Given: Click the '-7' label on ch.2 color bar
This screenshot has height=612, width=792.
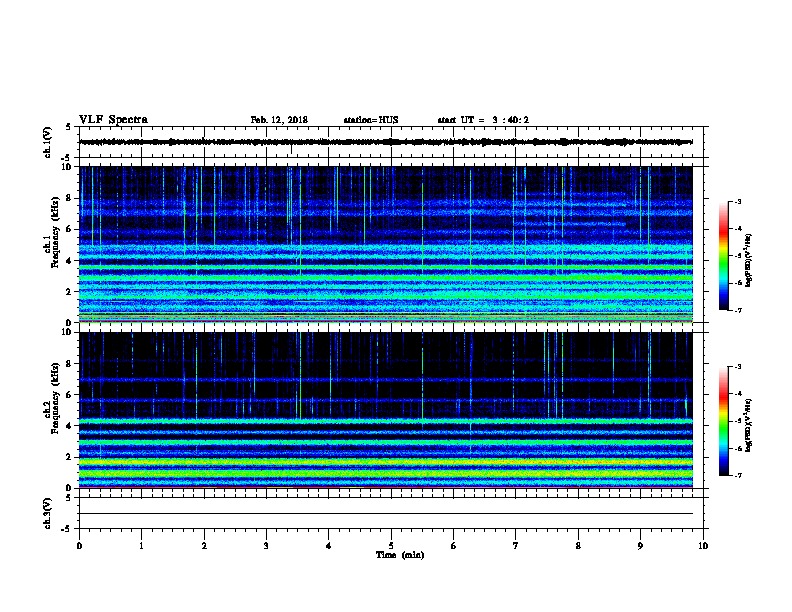Looking at the screenshot, I should click(738, 476).
